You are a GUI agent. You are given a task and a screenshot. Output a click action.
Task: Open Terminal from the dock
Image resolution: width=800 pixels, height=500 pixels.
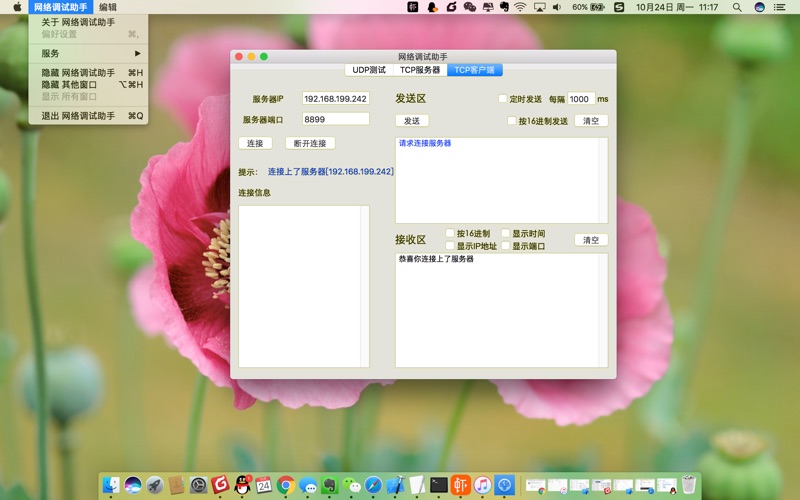coord(439,485)
